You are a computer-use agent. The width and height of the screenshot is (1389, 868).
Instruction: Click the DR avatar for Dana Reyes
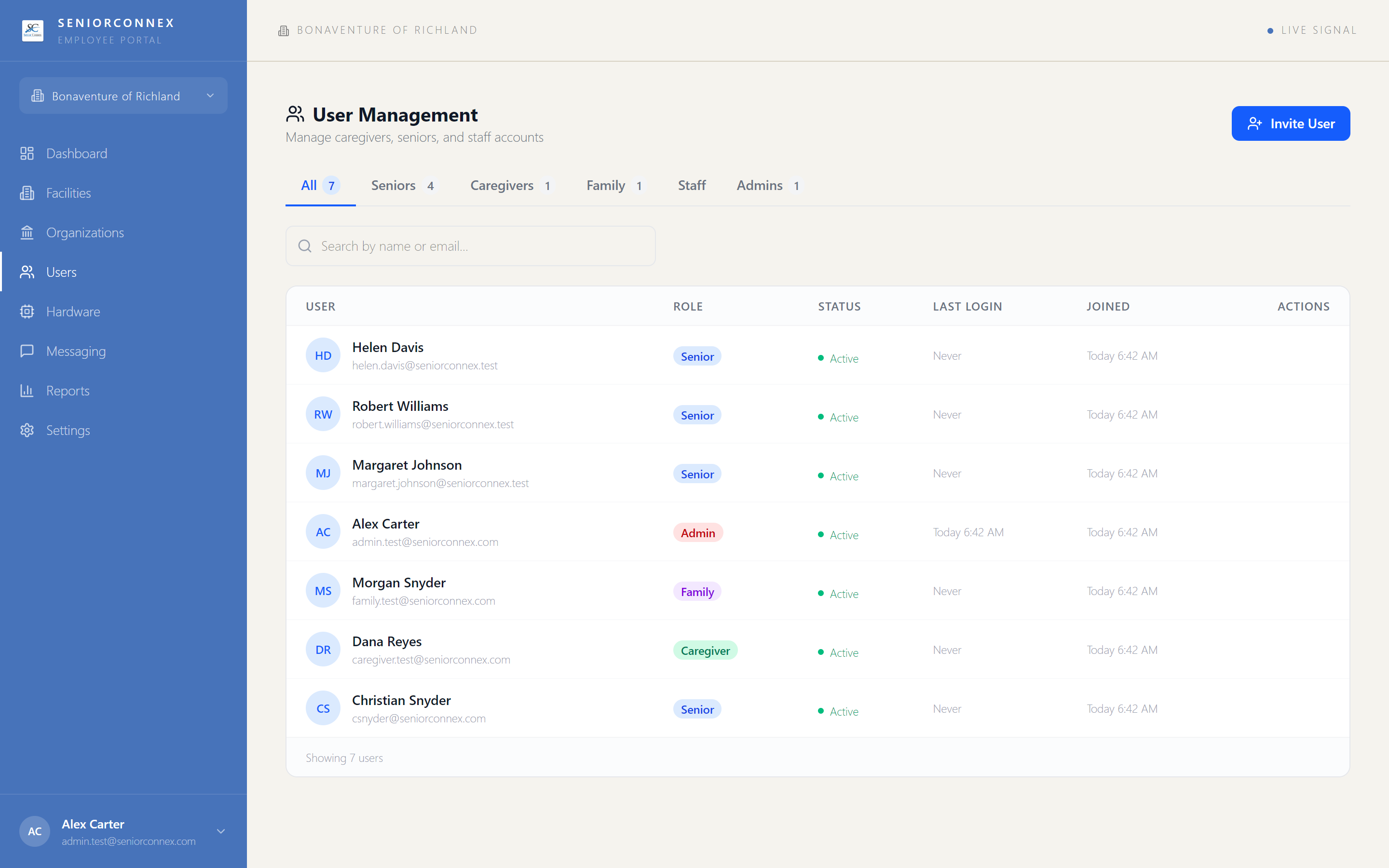(x=323, y=650)
